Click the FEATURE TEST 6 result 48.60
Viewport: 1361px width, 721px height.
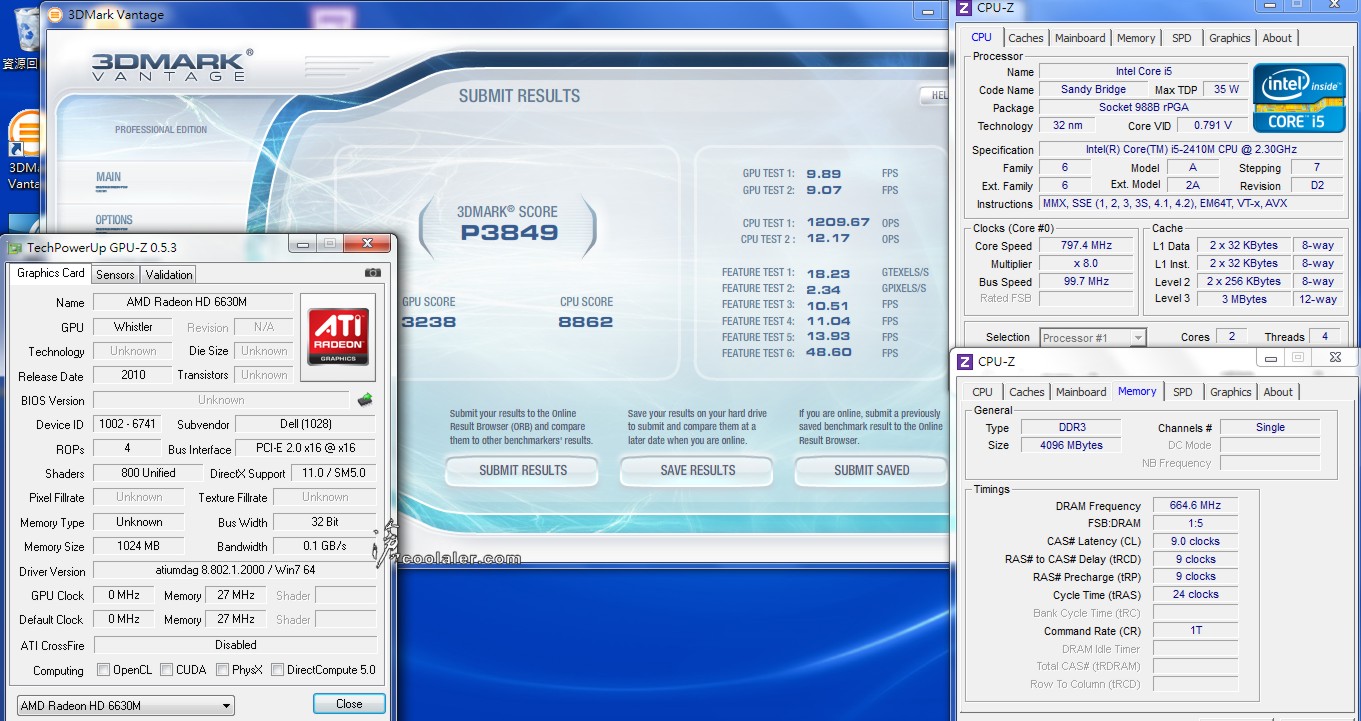tap(829, 353)
